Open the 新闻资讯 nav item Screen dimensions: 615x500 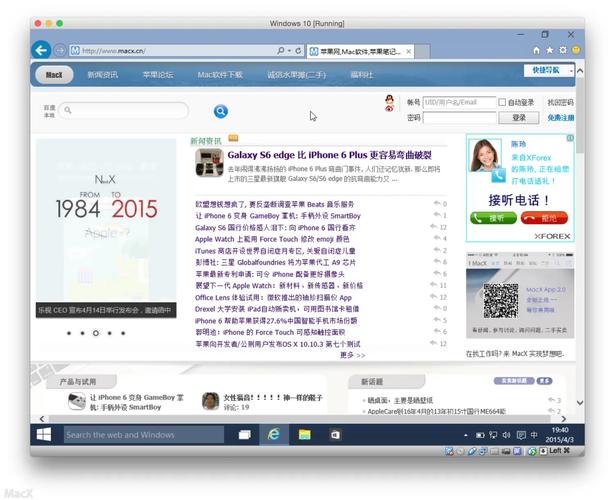click(102, 75)
